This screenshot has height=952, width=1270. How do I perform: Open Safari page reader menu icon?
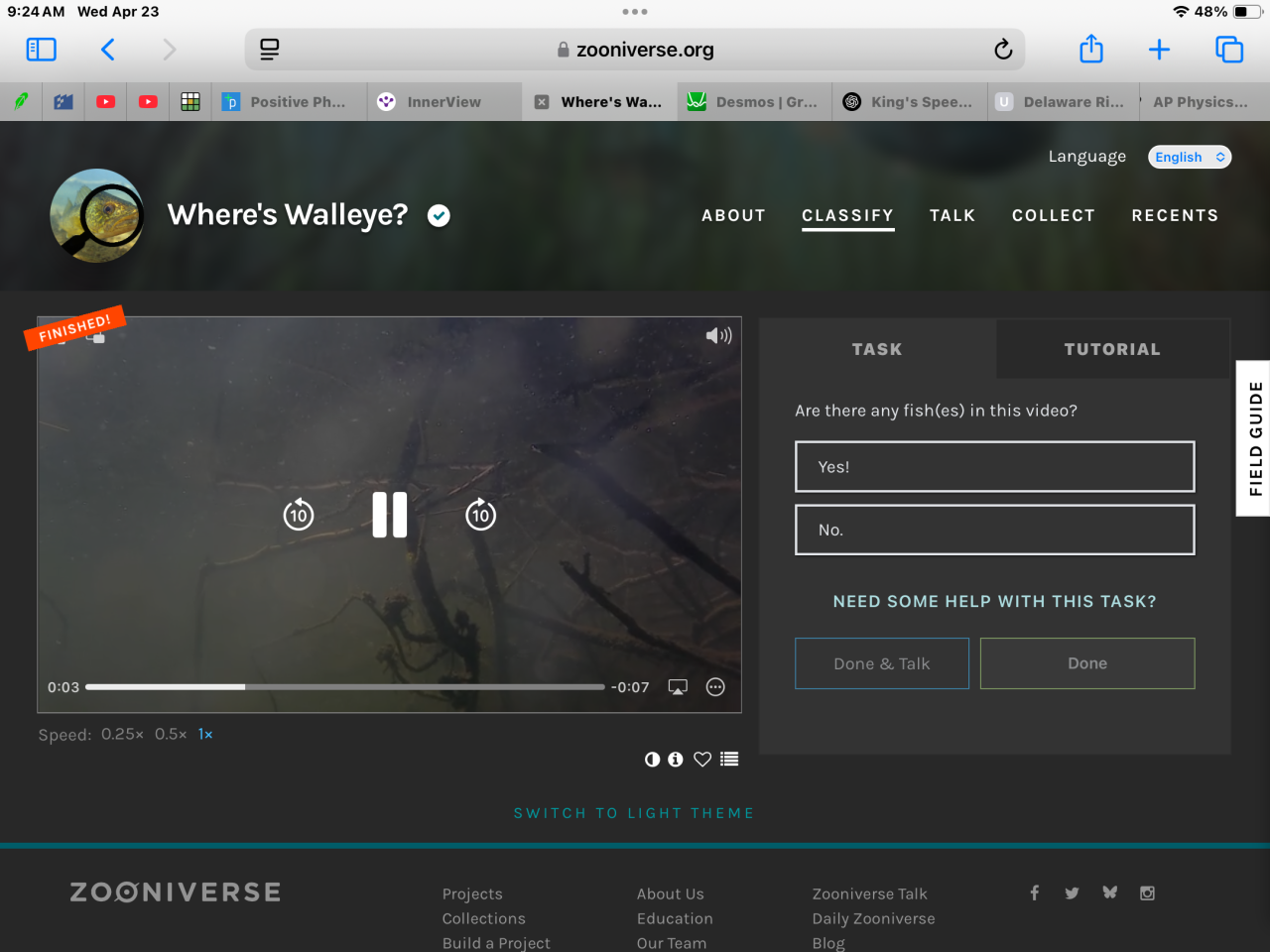[x=270, y=50]
